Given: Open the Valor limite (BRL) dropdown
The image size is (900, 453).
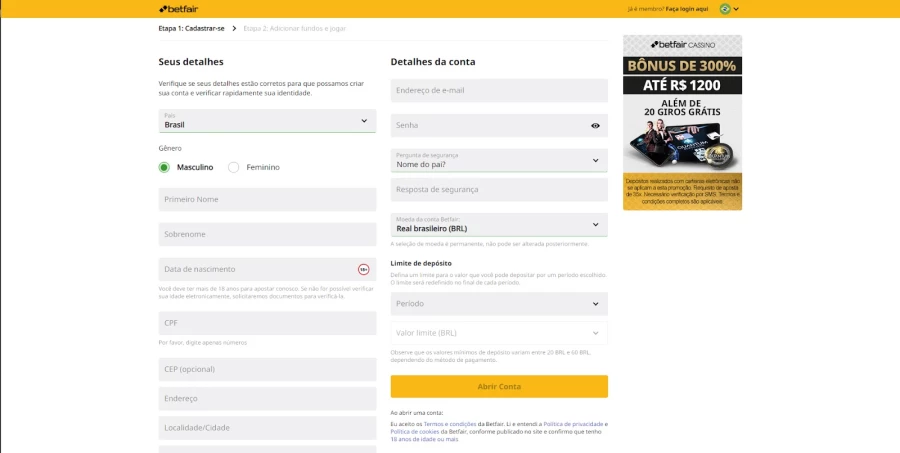Looking at the screenshot, I should click(499, 333).
